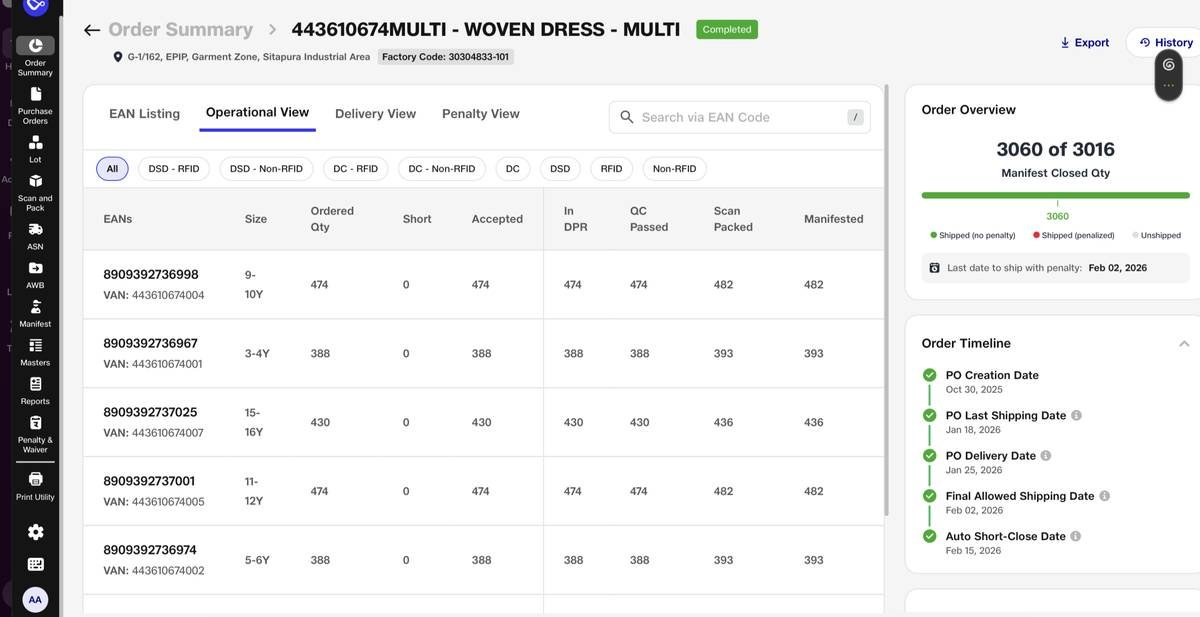Screen dimensions: 1200x617
Task: Switch to the EAN Listing tab
Action: pos(145,114)
